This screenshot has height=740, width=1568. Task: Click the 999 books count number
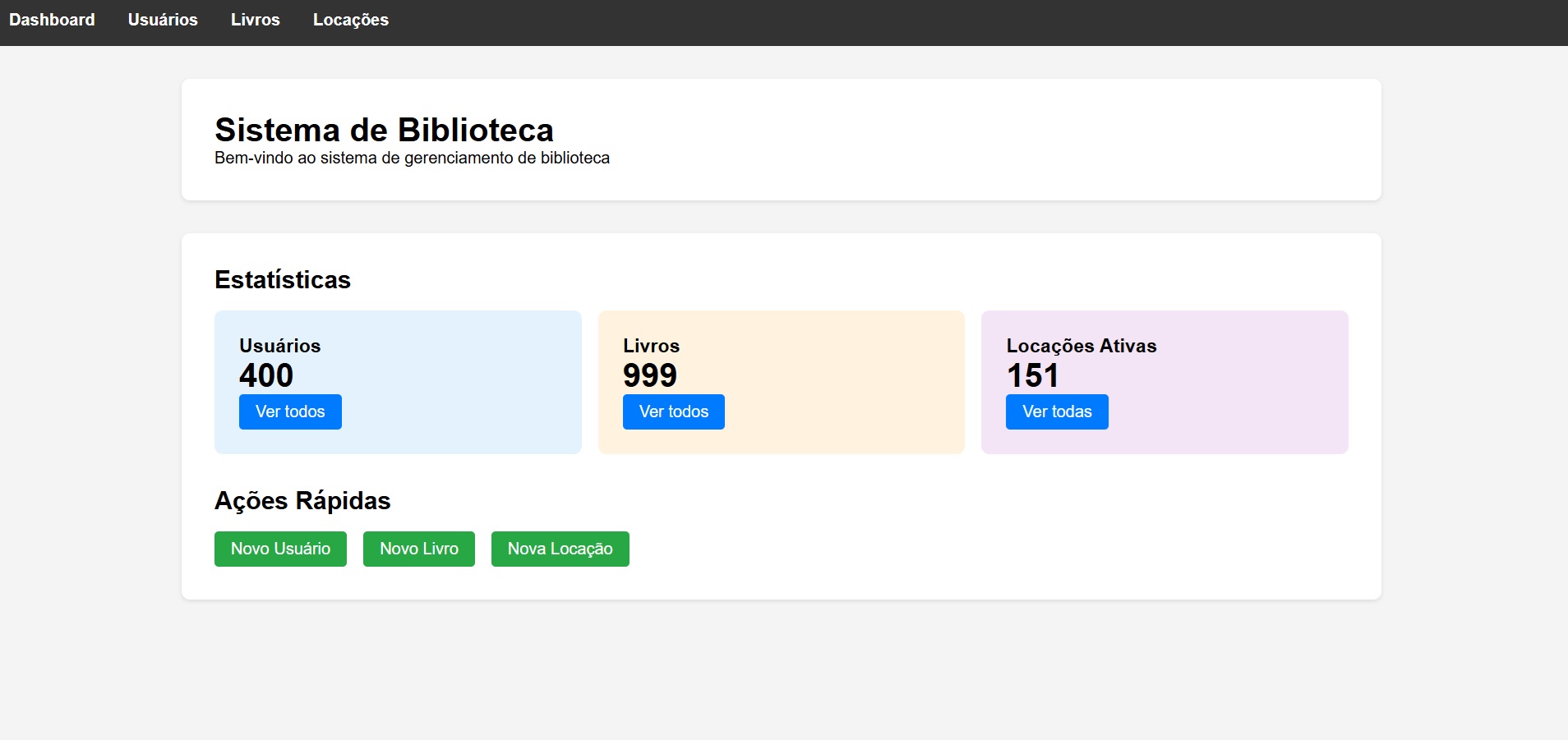point(649,375)
